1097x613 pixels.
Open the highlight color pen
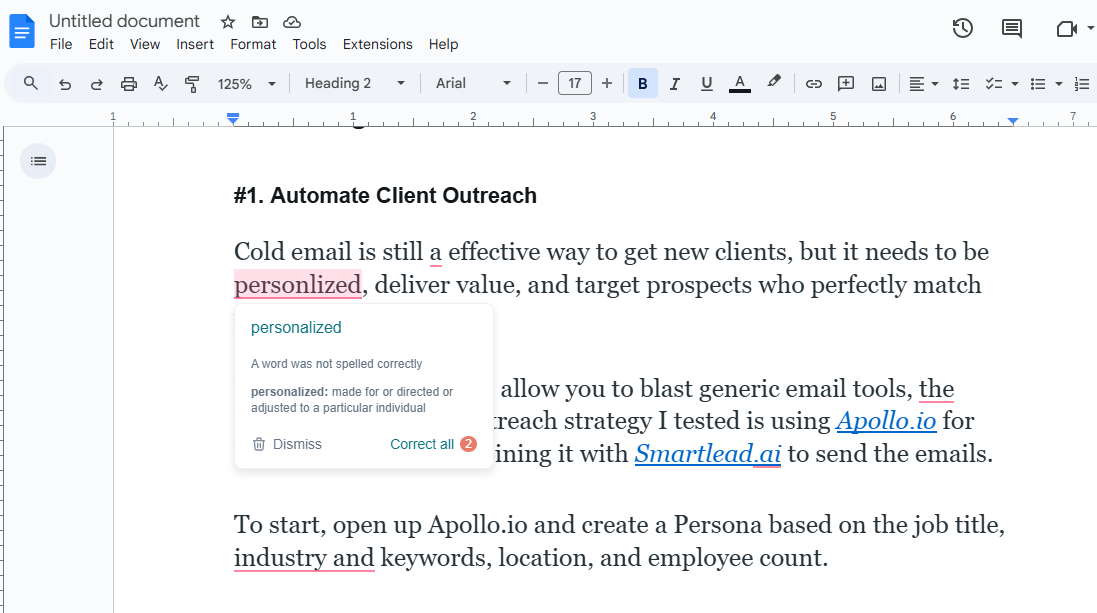[x=773, y=83]
